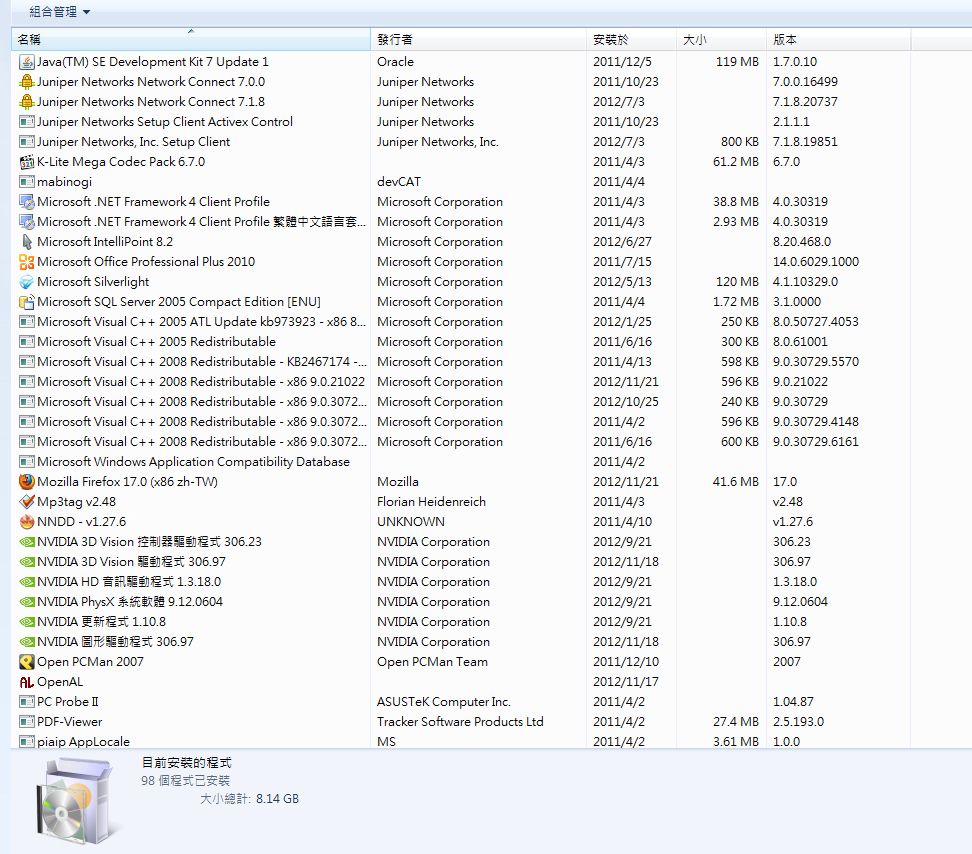Click the 版本 column header

click(x=838, y=40)
